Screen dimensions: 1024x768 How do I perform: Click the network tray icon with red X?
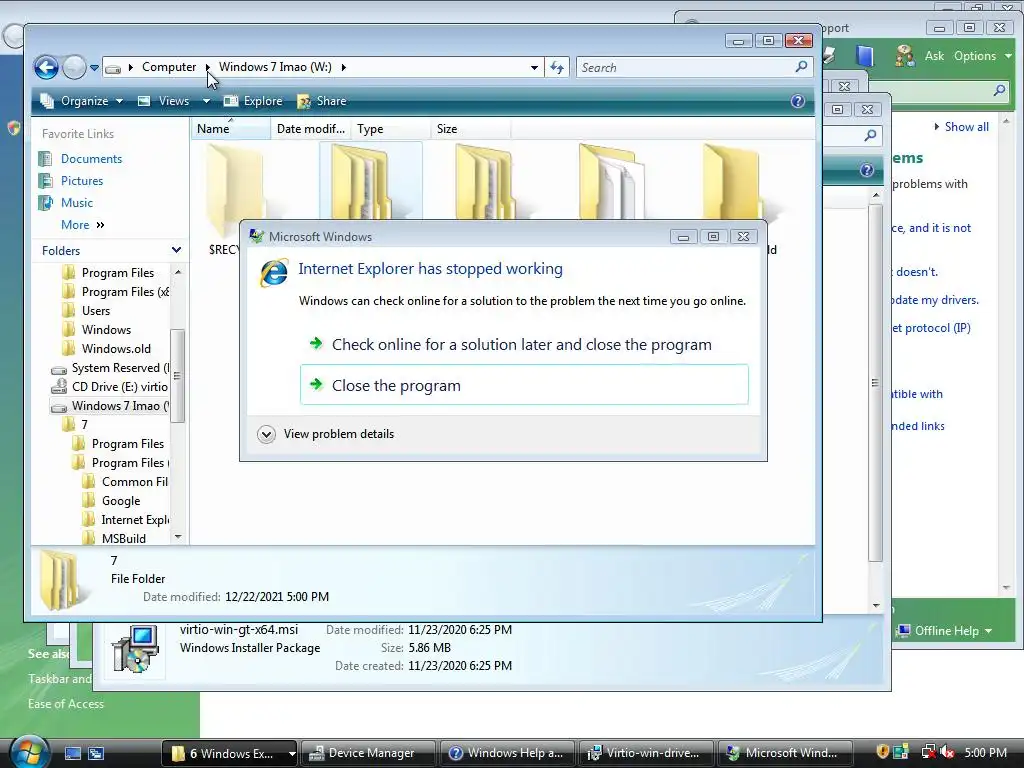point(927,753)
